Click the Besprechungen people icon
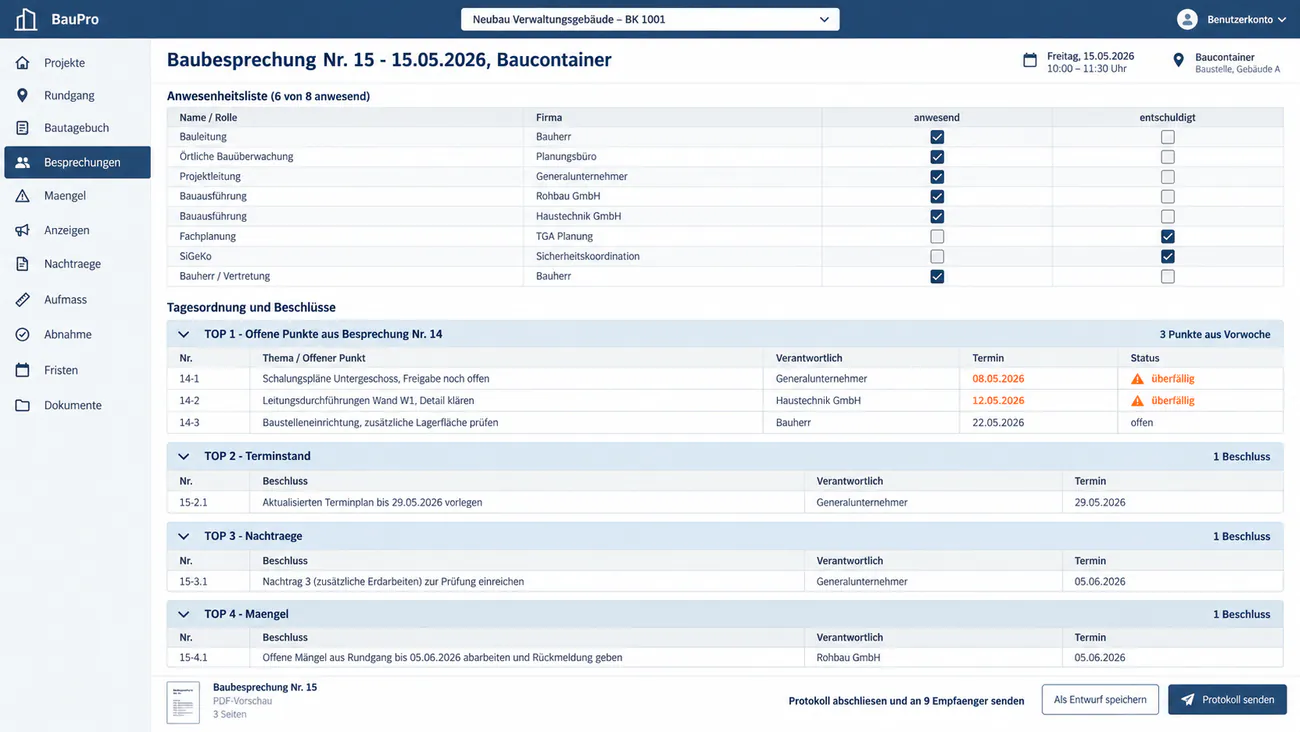1300x732 pixels. tap(23, 162)
